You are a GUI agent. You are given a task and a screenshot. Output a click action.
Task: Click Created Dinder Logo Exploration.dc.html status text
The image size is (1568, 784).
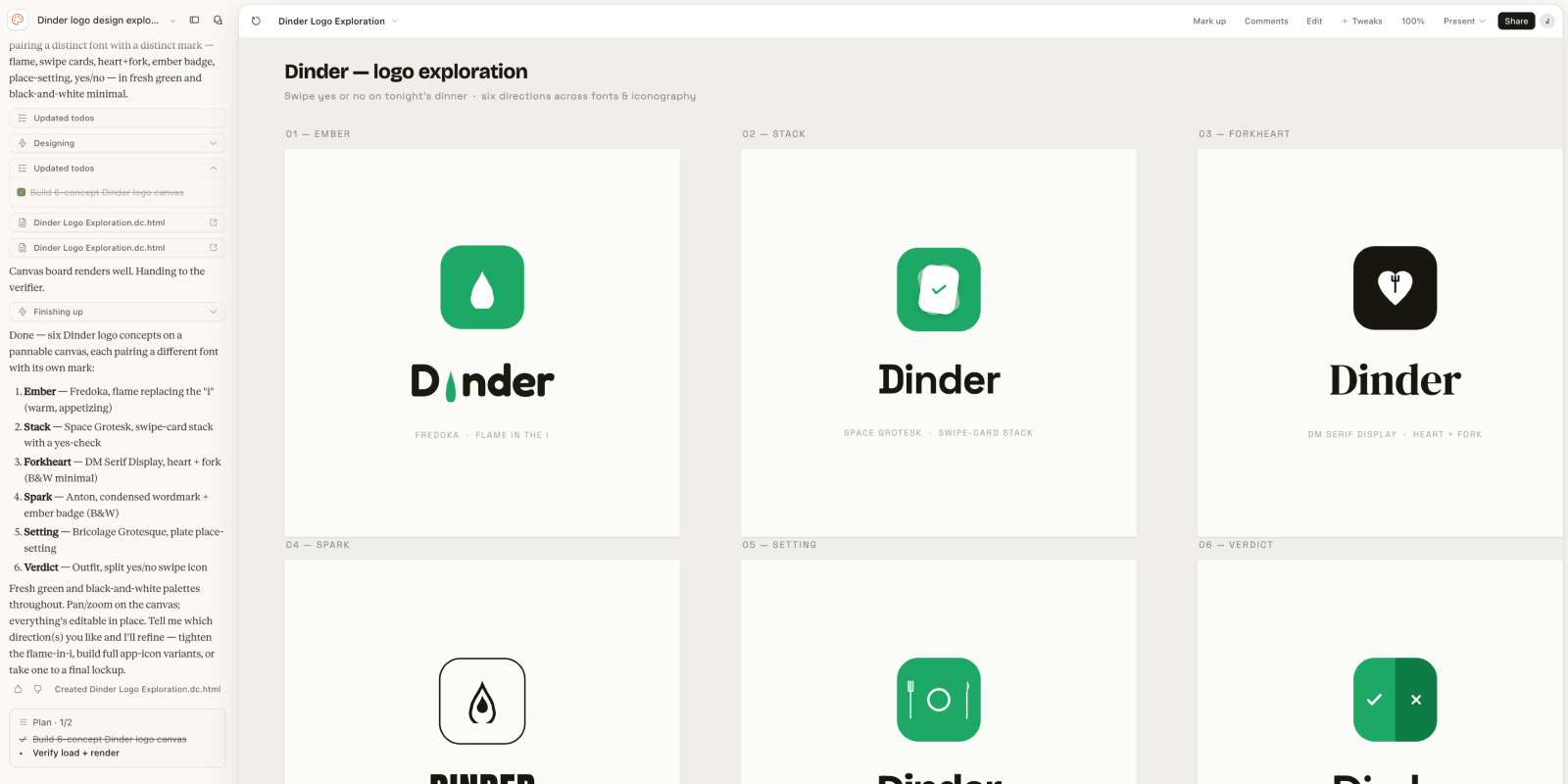pyautogui.click(x=137, y=689)
